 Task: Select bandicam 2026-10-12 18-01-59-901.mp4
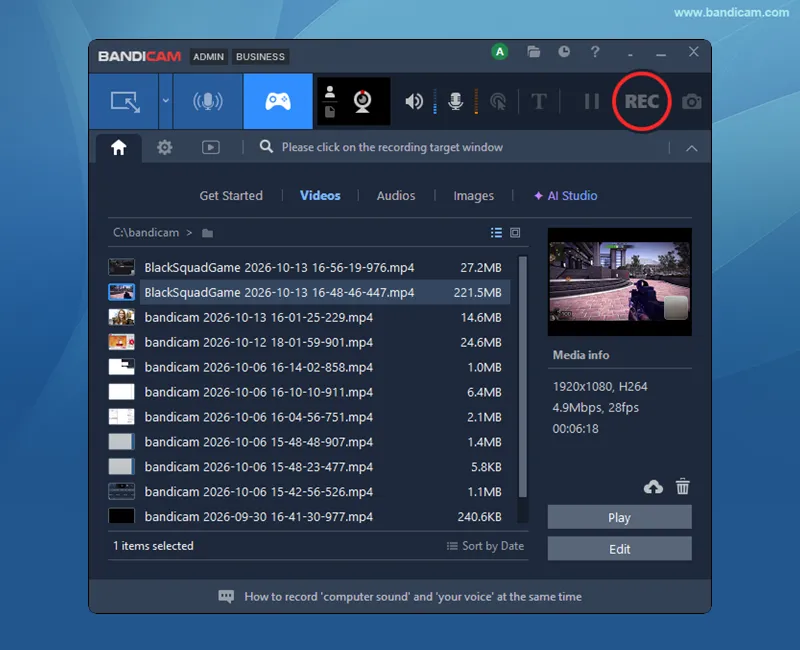coord(309,342)
